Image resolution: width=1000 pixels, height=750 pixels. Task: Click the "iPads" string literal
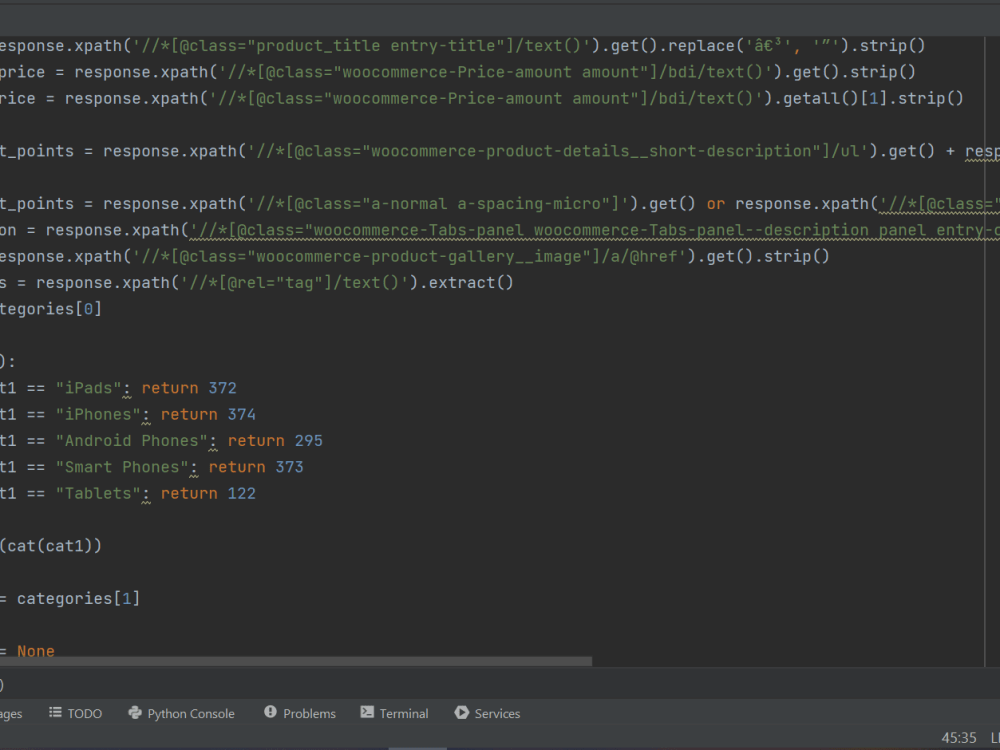(89, 388)
